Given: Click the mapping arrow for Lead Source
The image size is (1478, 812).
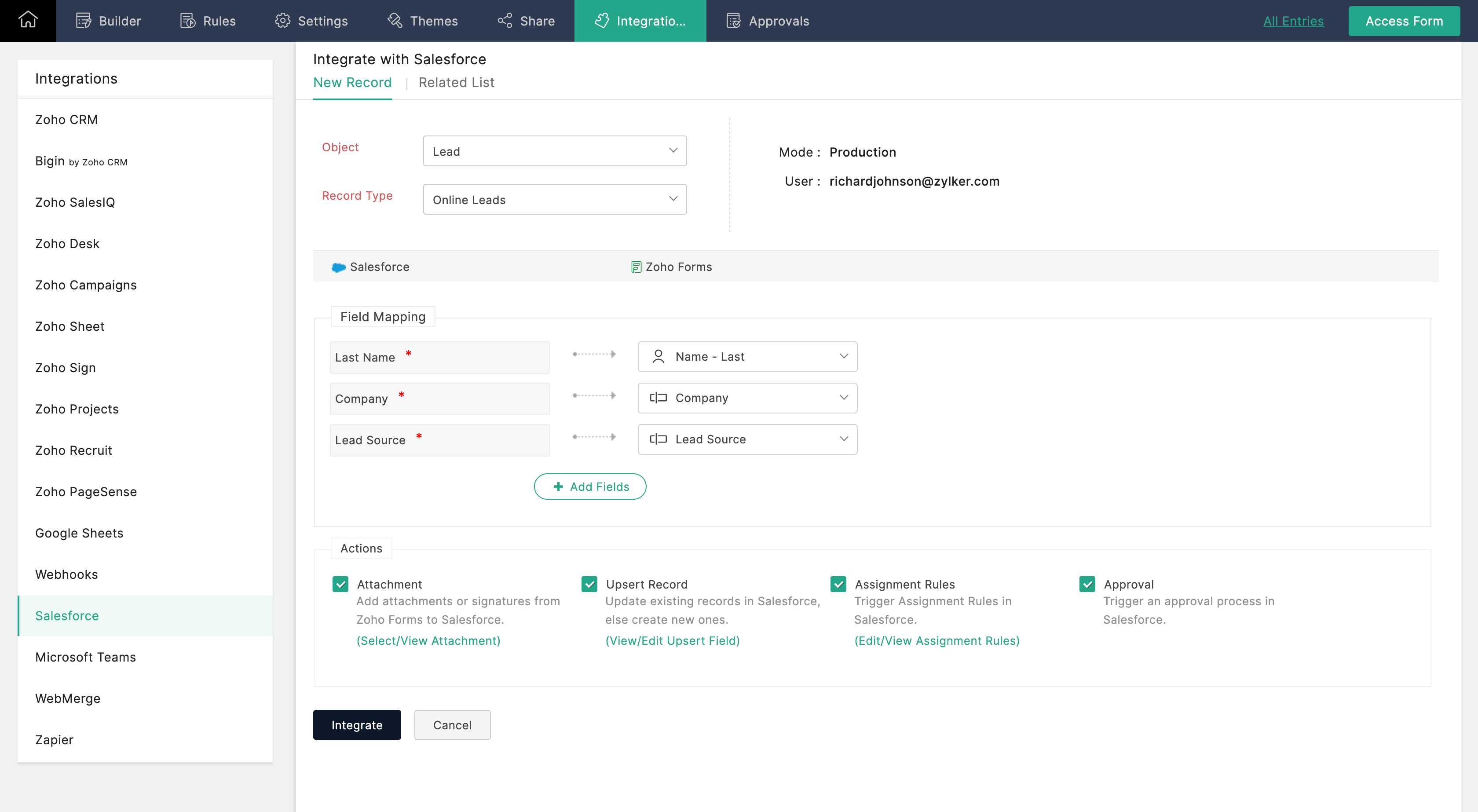Looking at the screenshot, I should (x=594, y=437).
